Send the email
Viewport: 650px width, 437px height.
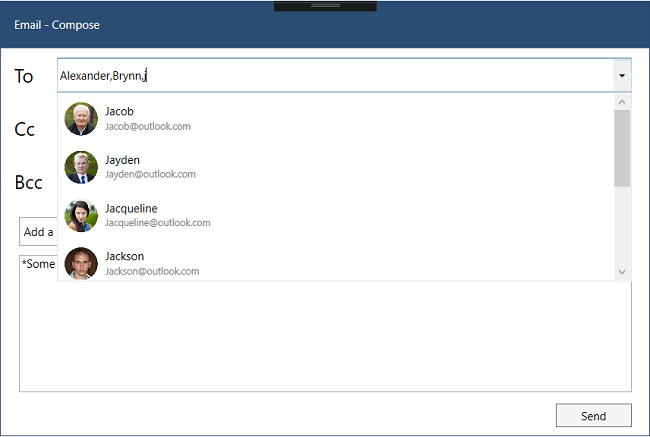pyautogui.click(x=593, y=415)
